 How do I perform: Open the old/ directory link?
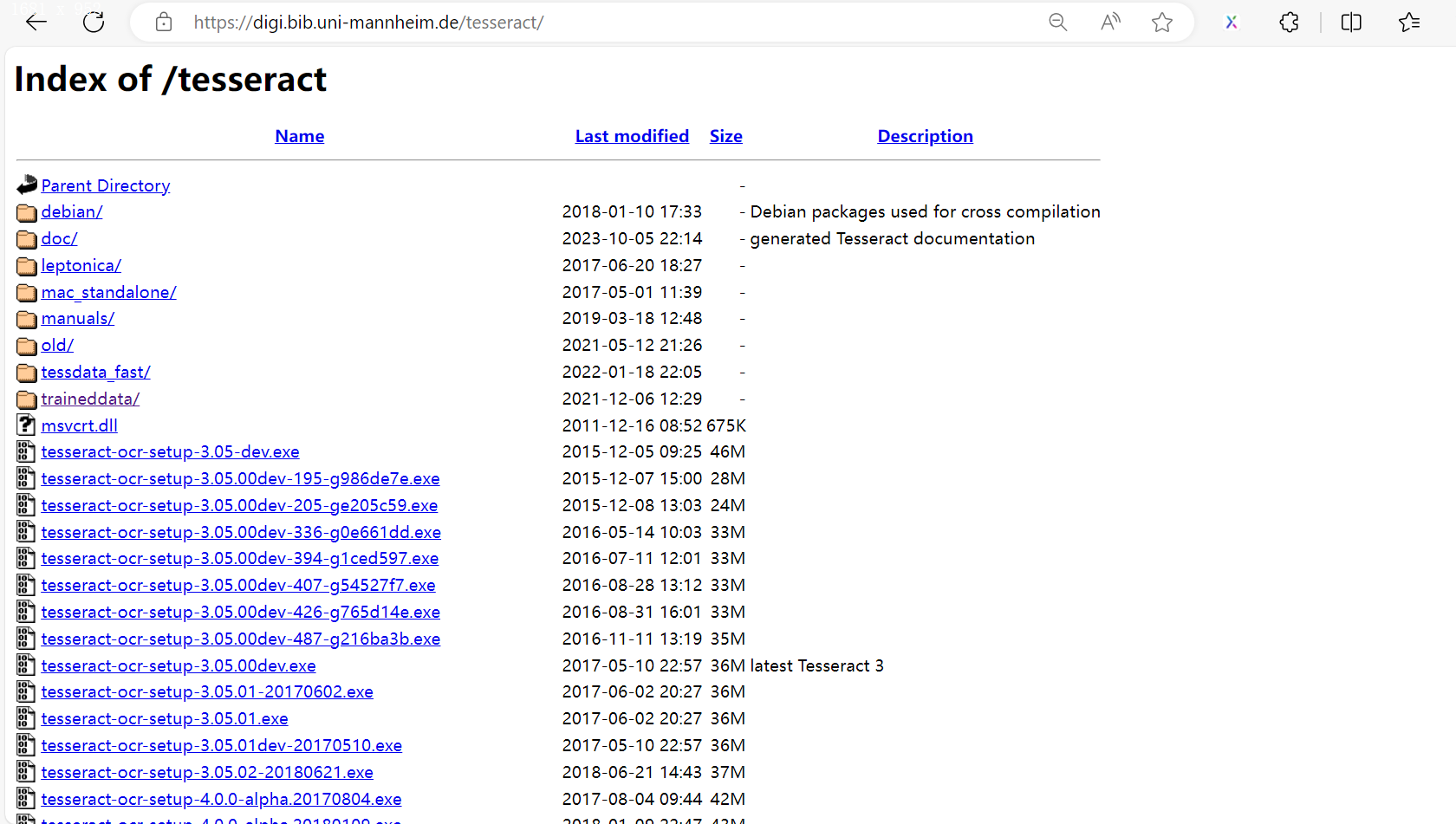tap(57, 345)
